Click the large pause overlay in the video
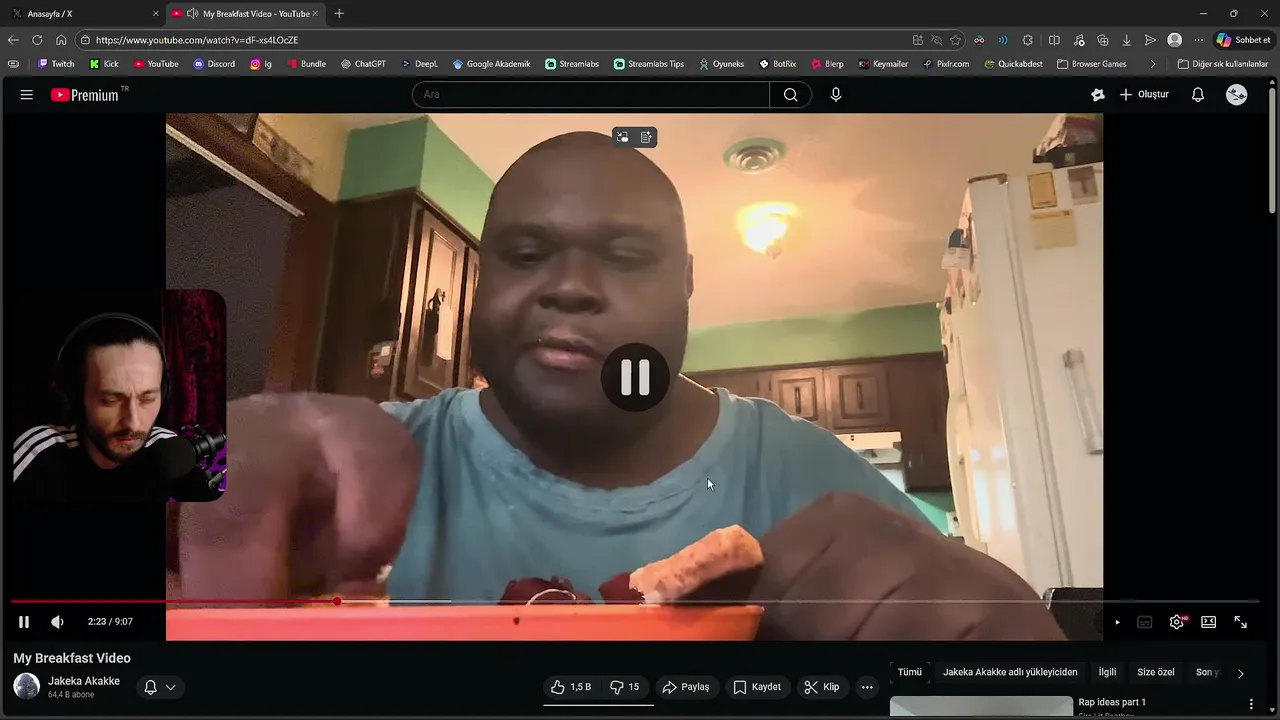This screenshot has width=1280, height=720. [635, 377]
